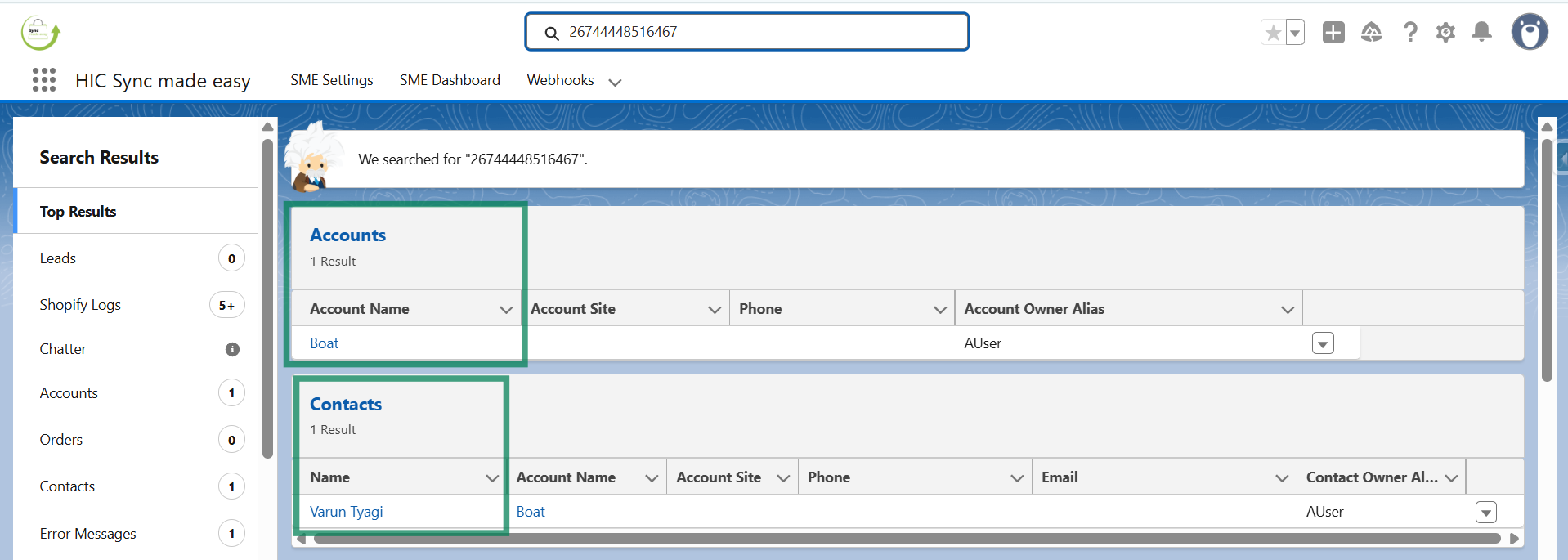1568x560 pixels.
Task: Click the horizontal scroll left arrow
Action: tap(301, 539)
